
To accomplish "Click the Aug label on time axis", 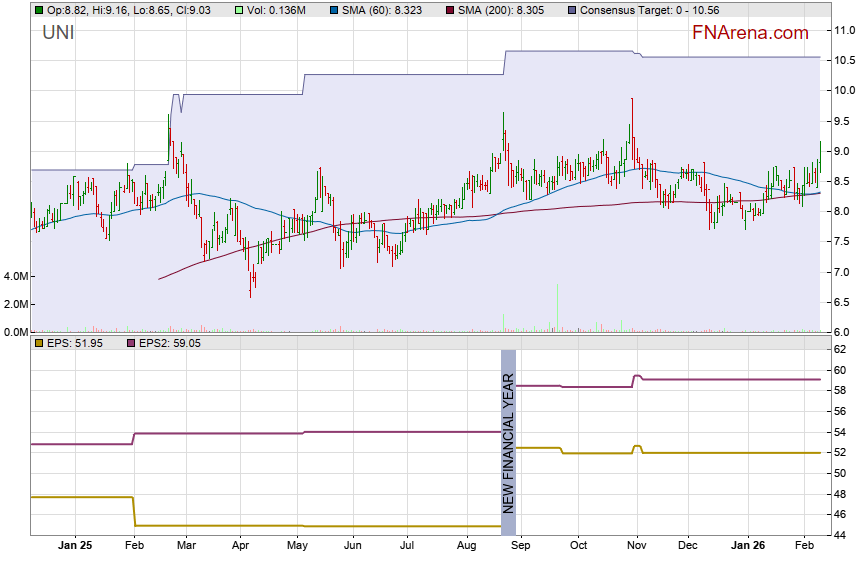I will 465,546.
